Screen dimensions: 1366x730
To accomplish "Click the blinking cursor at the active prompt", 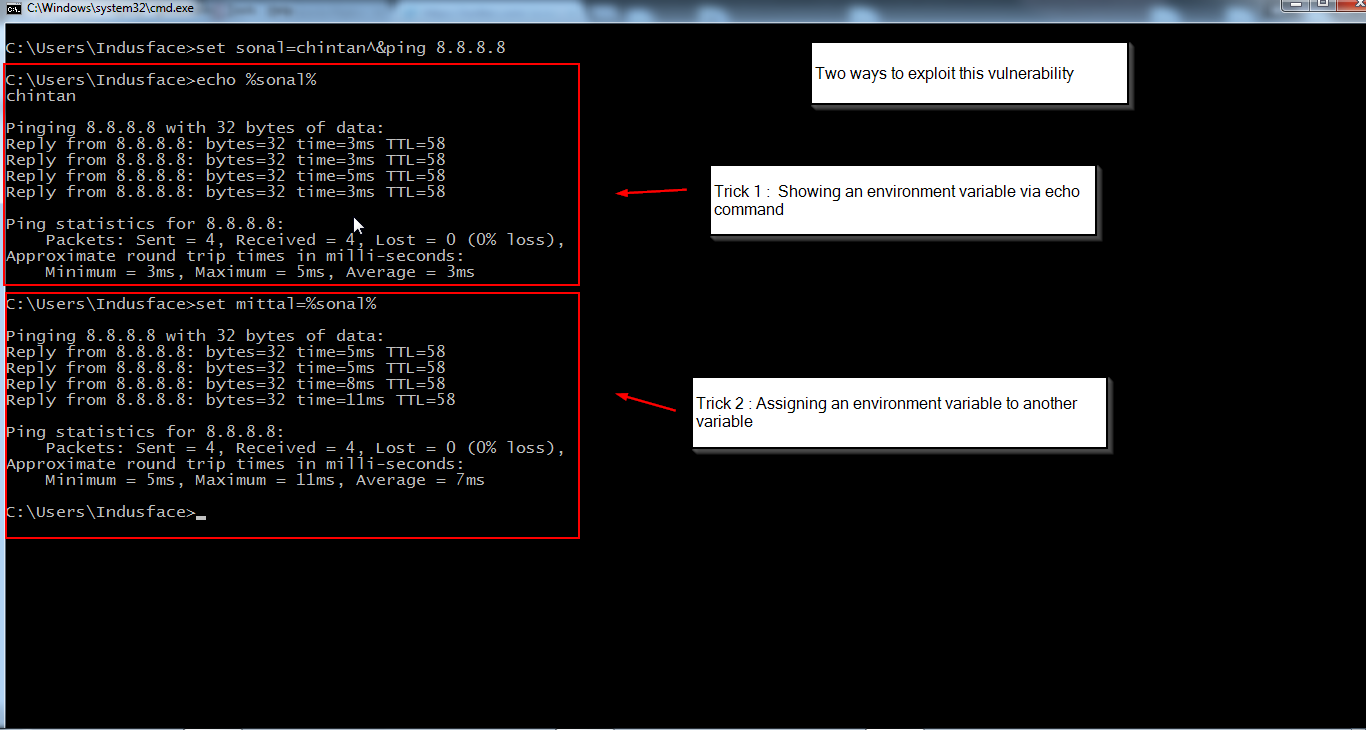I will 201,514.
